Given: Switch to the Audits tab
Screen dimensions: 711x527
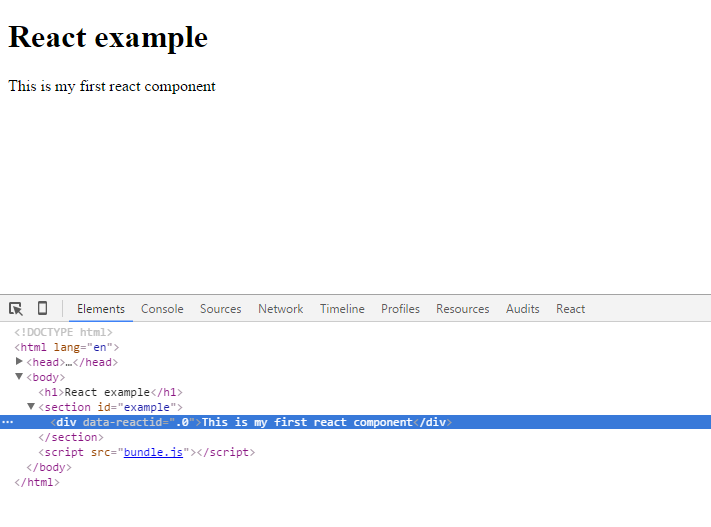Looking at the screenshot, I should (x=522, y=309).
